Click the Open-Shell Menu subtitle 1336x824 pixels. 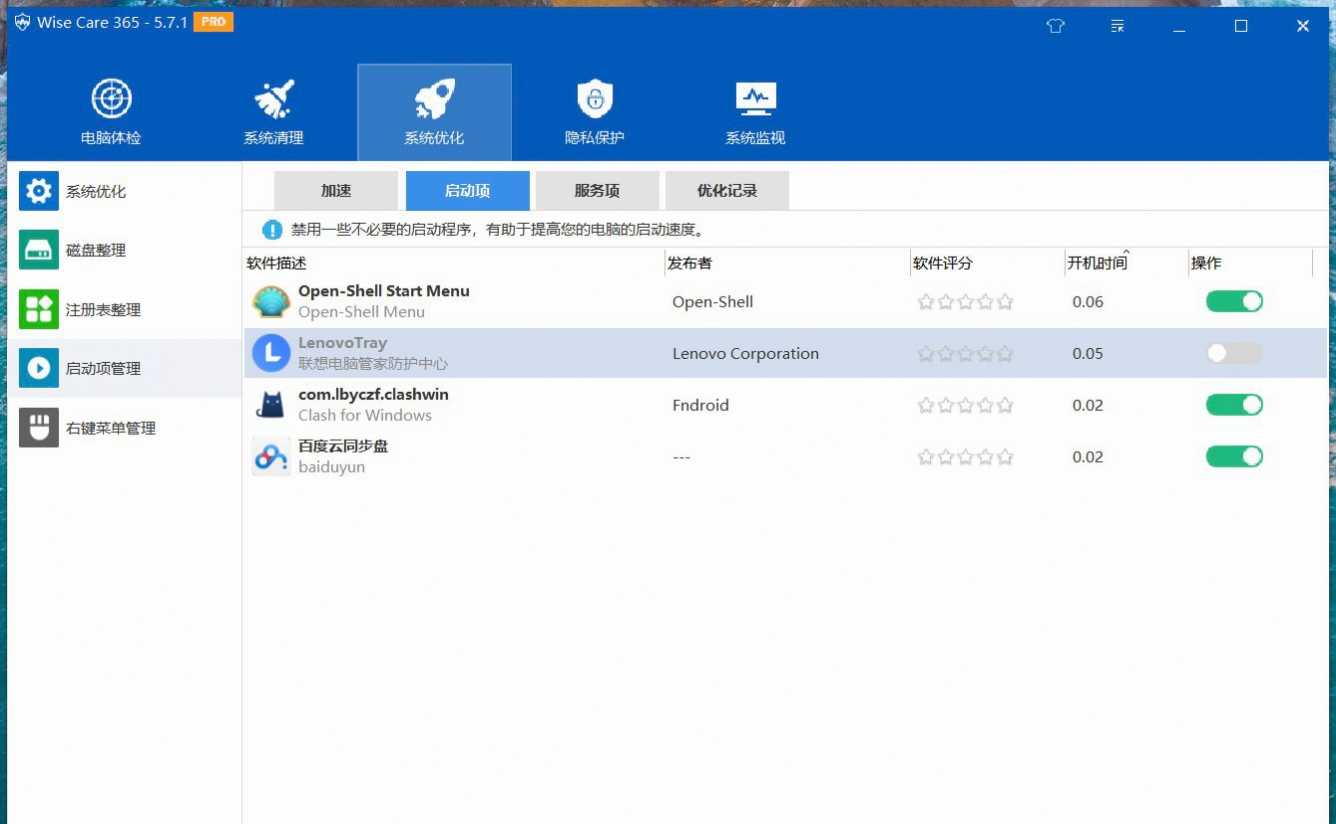pos(361,312)
